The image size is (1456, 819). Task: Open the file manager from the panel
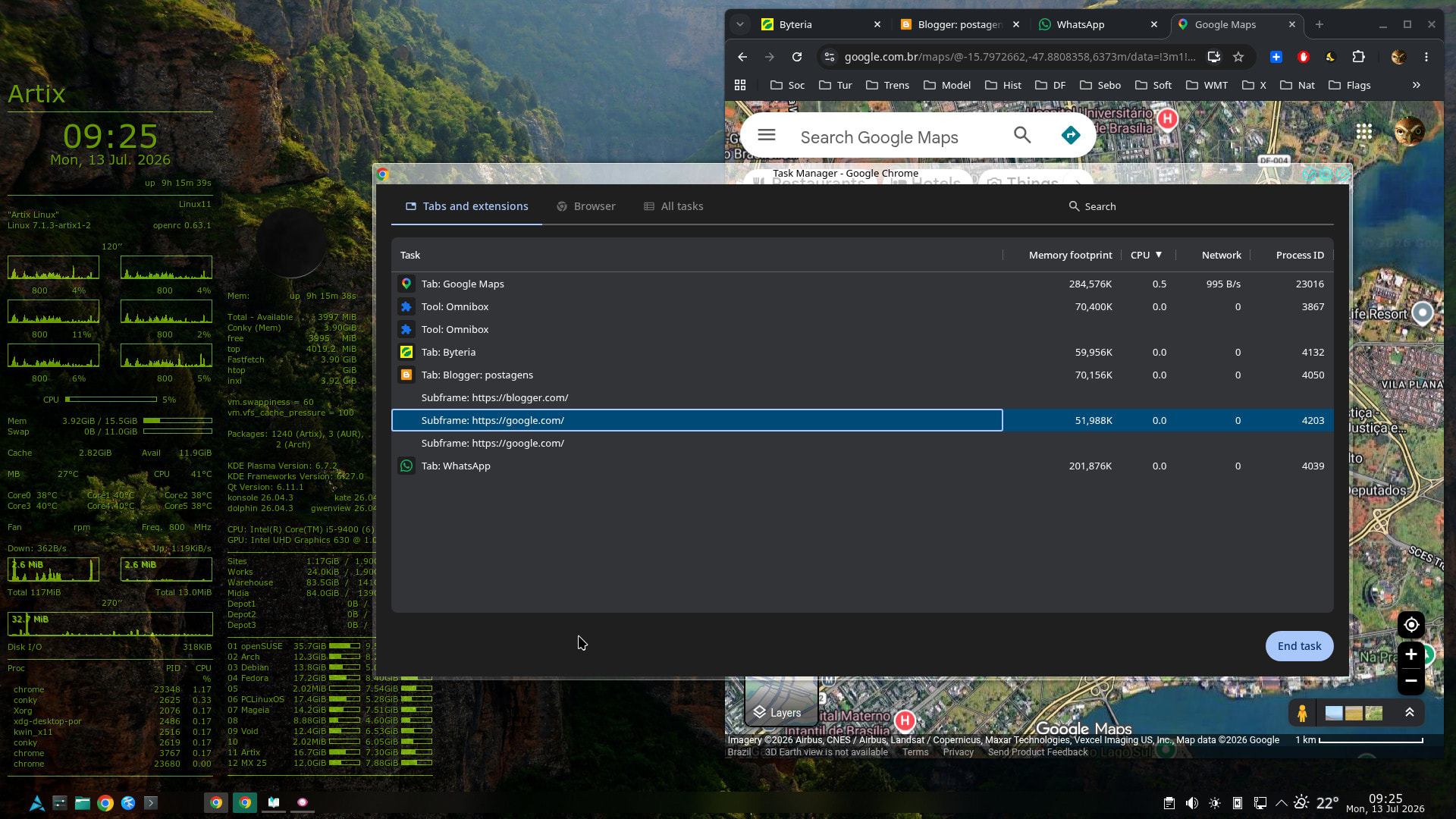click(83, 803)
